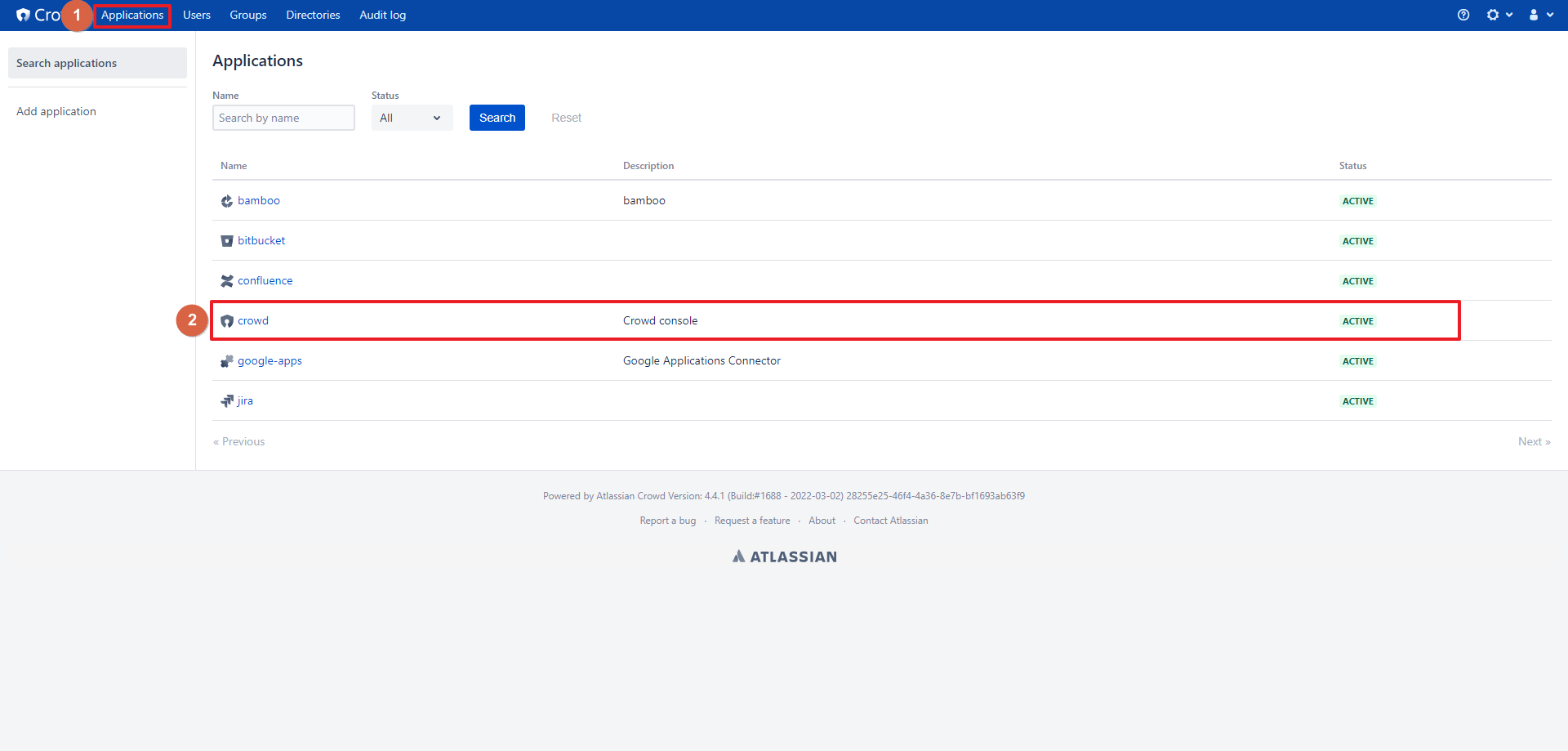Click the bitbucket bucket icon
Viewport: 1568px width, 751px height.
(227, 241)
